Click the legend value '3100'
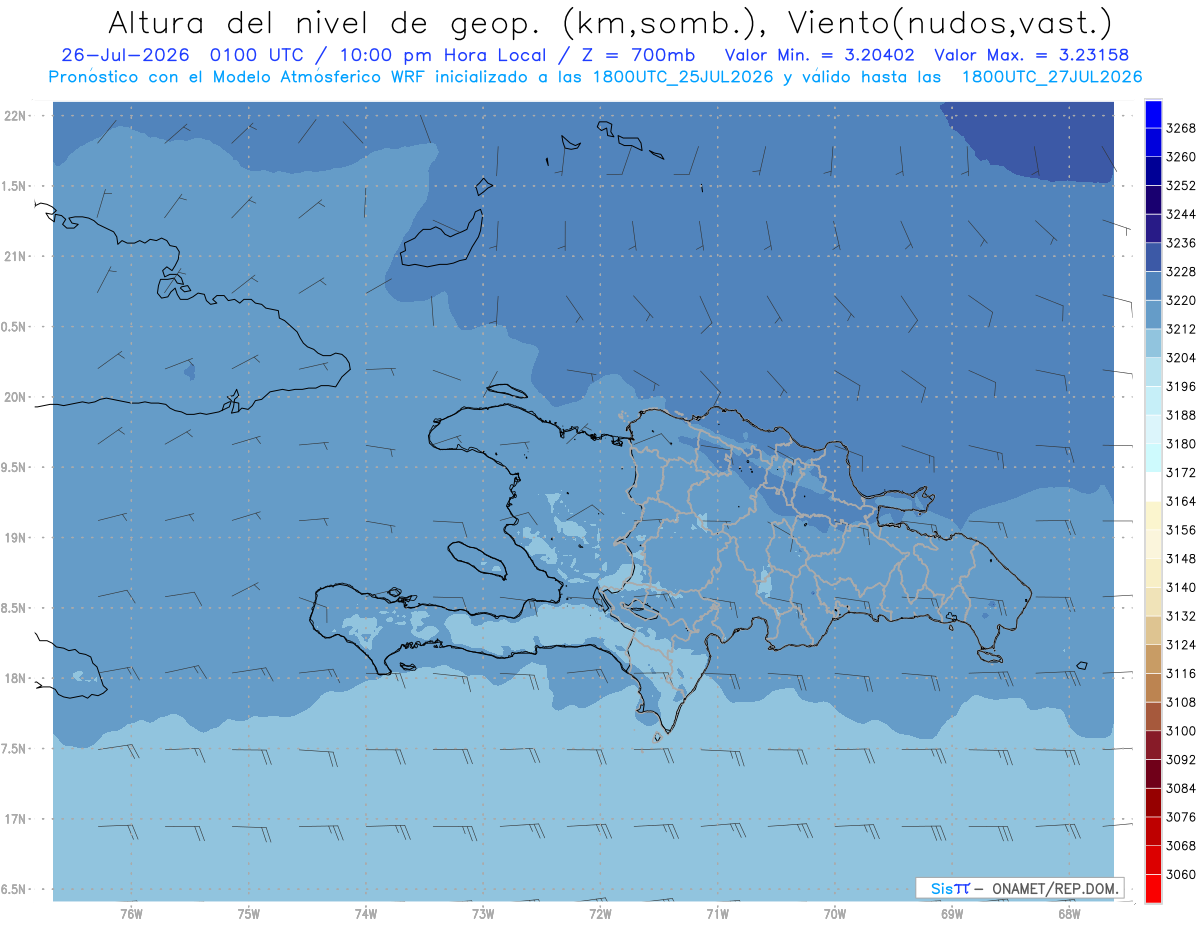Image resolution: width=1200 pixels, height=927 pixels. tap(1180, 730)
